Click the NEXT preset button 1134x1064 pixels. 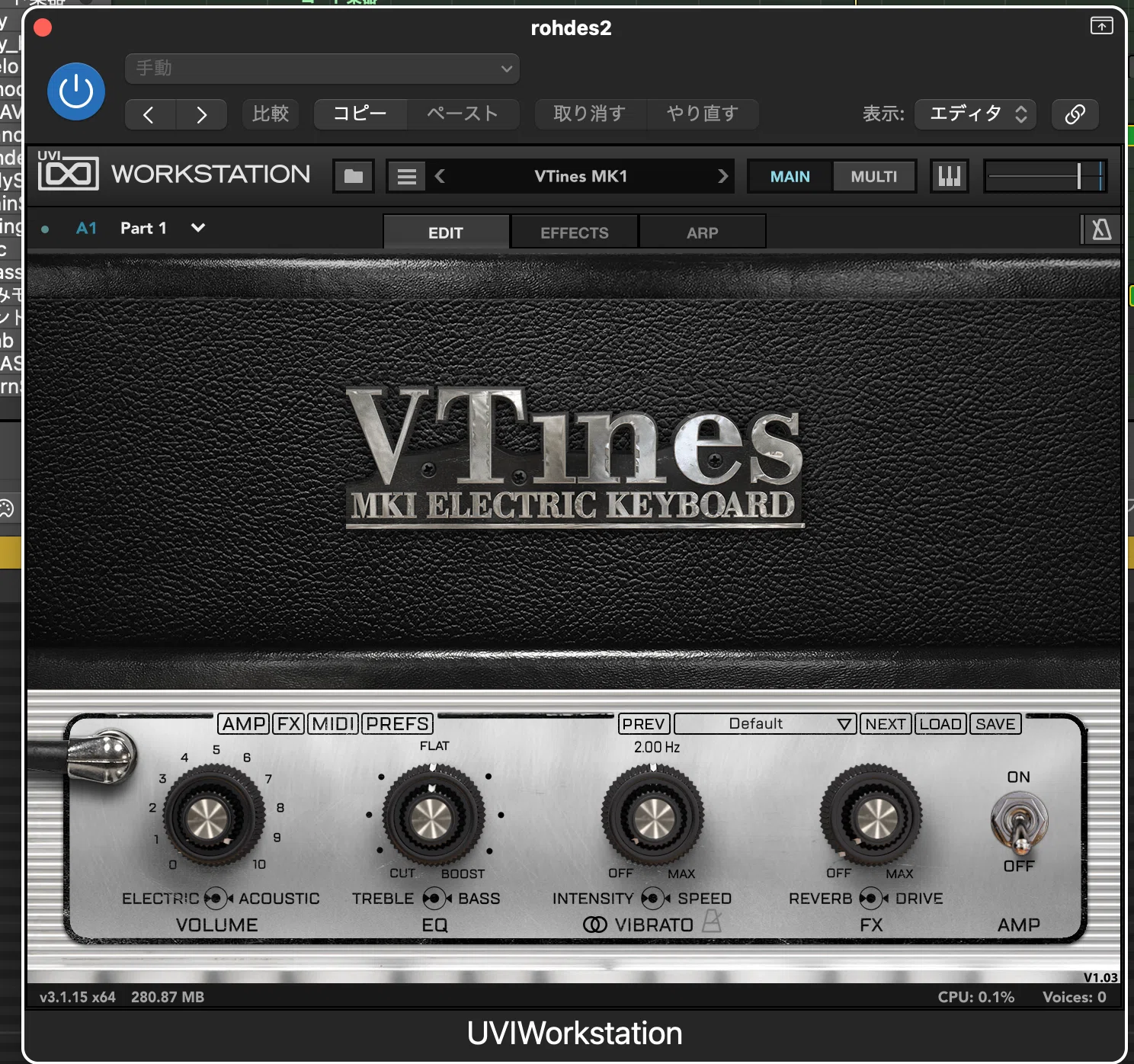tap(886, 723)
